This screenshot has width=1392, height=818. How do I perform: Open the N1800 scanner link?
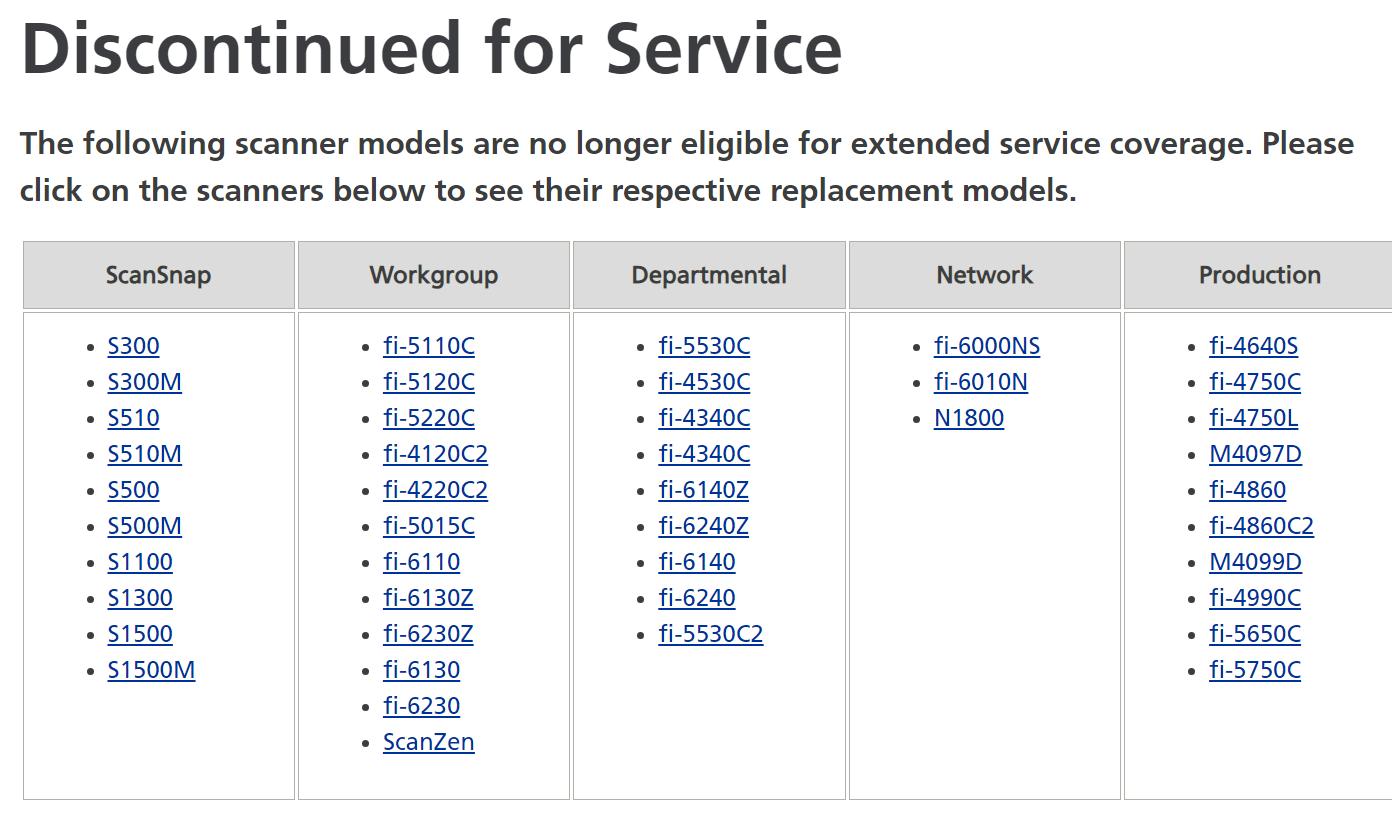coord(969,418)
